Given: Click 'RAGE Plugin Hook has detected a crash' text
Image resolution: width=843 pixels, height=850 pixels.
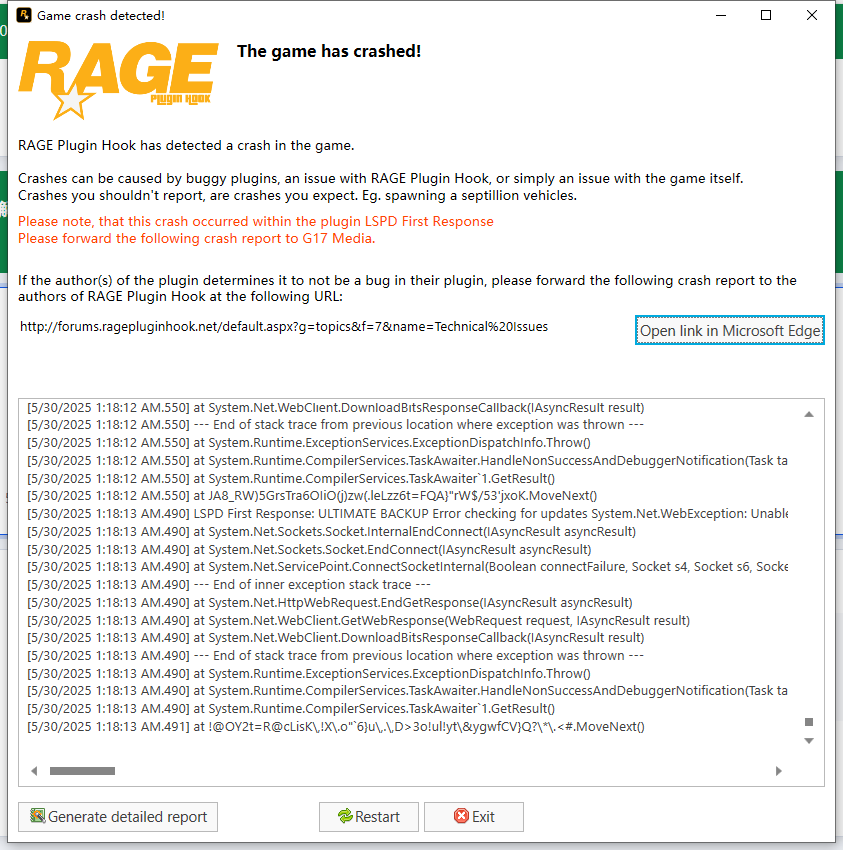Looking at the screenshot, I should [186, 145].
